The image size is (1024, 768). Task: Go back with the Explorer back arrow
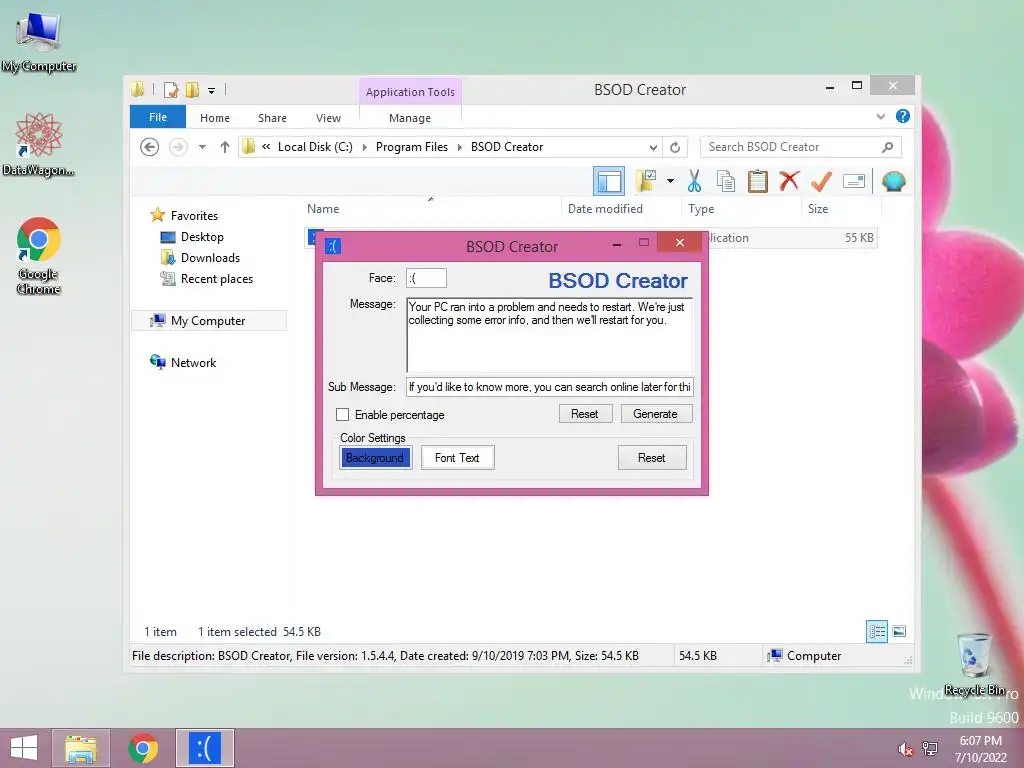pyautogui.click(x=150, y=147)
